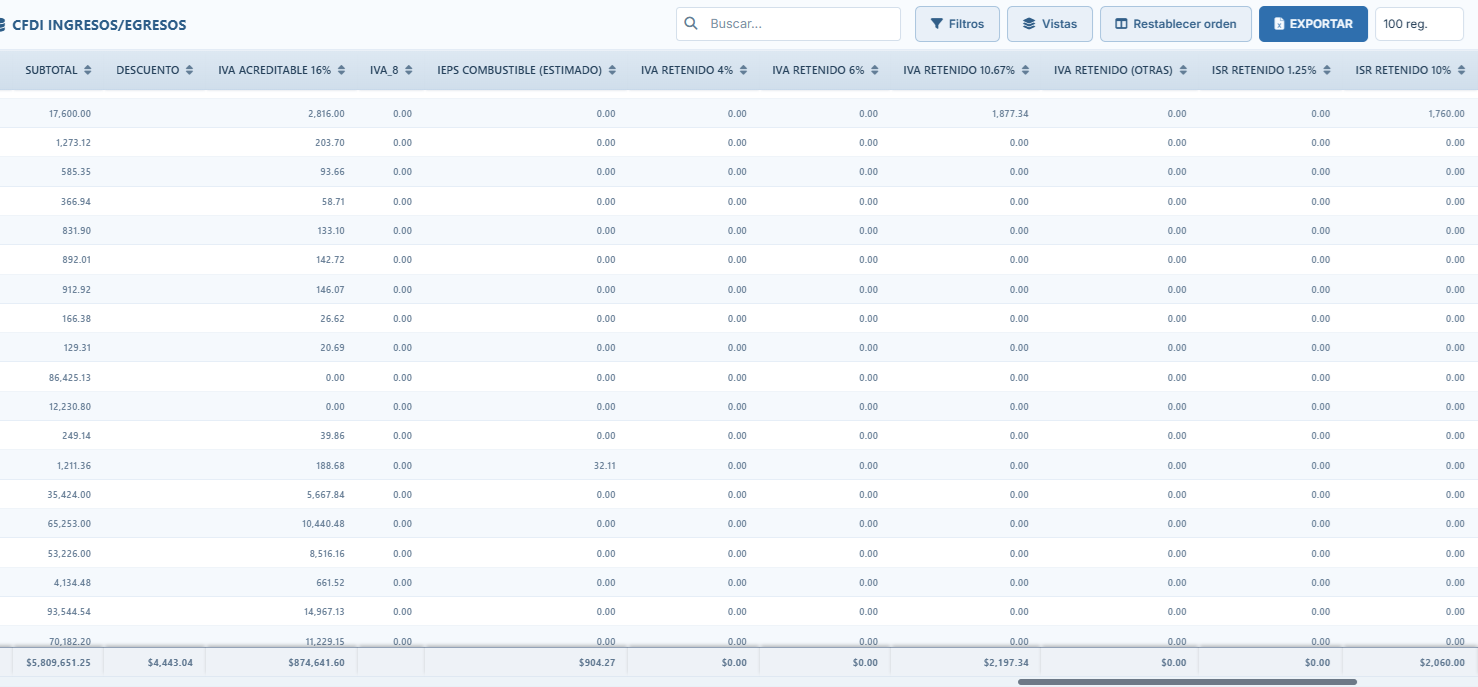Click subtotal cell 166.38
This screenshot has width=1478, height=687.
(76, 319)
